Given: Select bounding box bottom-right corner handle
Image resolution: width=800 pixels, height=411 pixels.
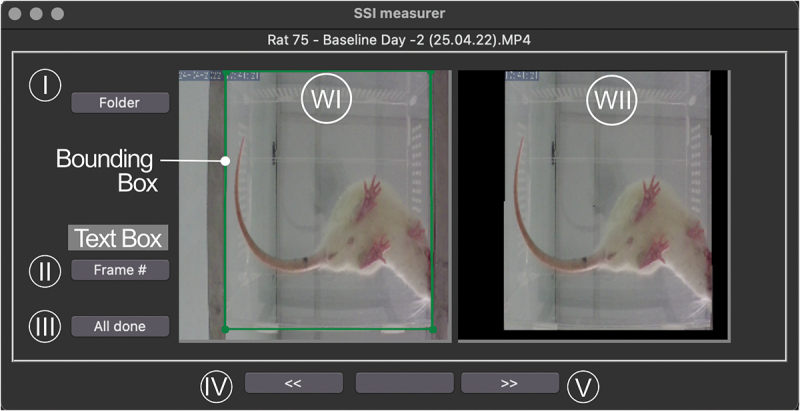Looking at the screenshot, I should 433,330.
